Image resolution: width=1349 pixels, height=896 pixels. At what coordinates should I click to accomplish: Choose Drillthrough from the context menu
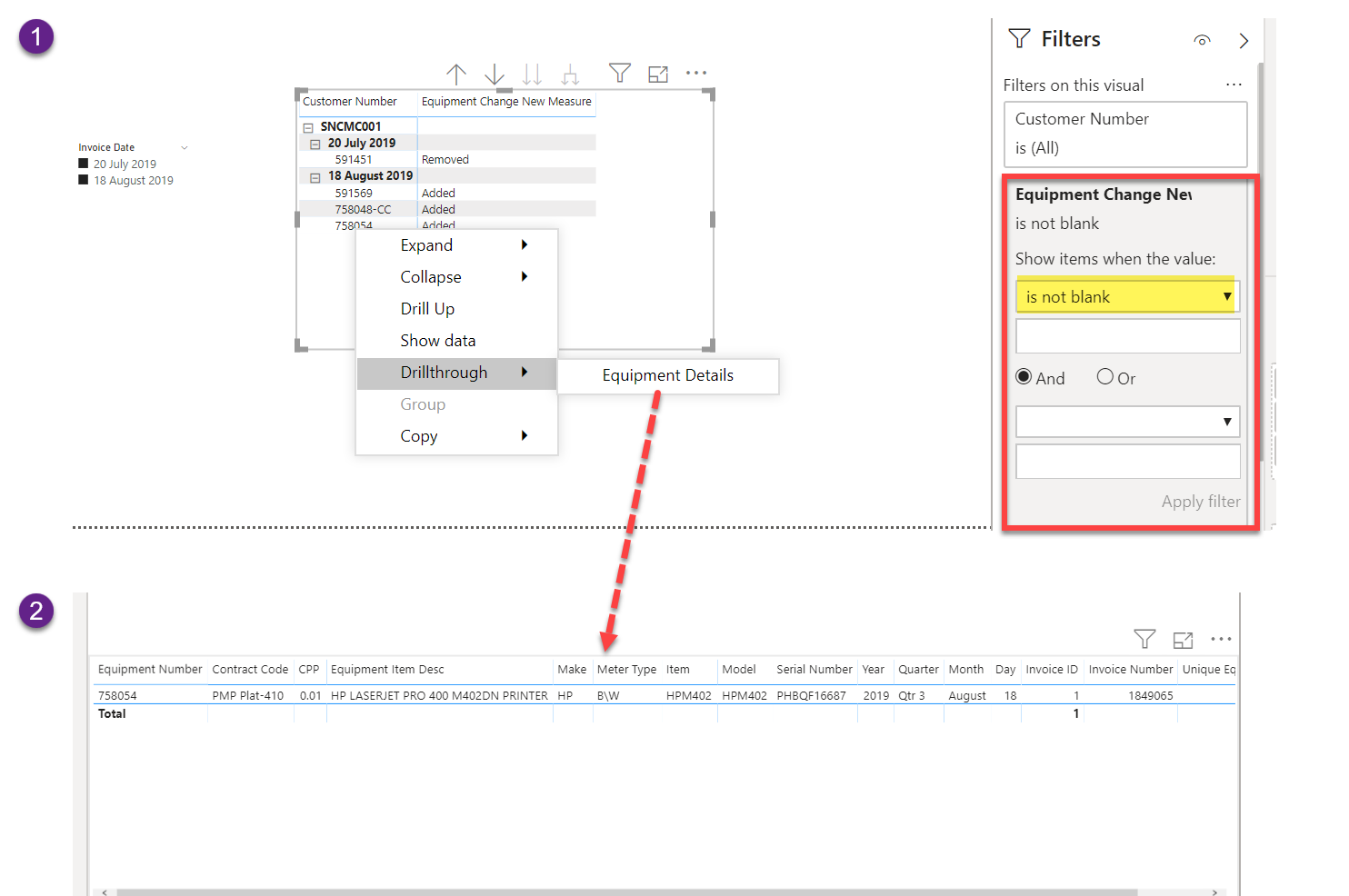444,373
